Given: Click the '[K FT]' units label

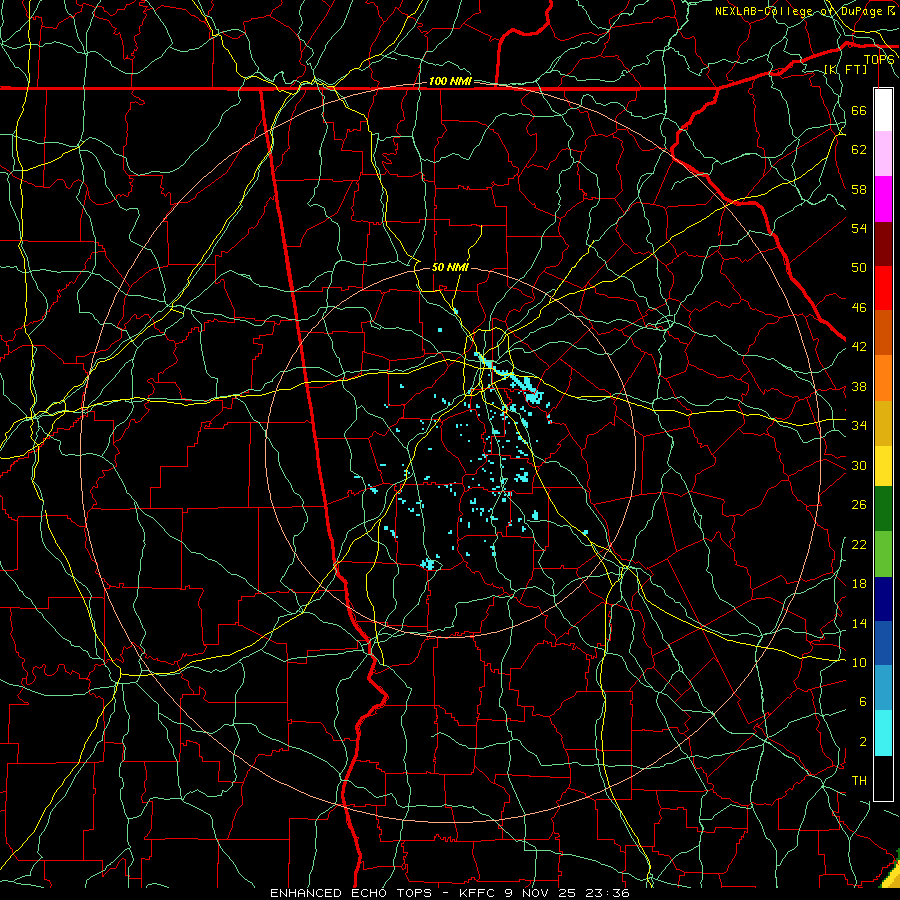Looking at the screenshot, I should click(x=846, y=69).
